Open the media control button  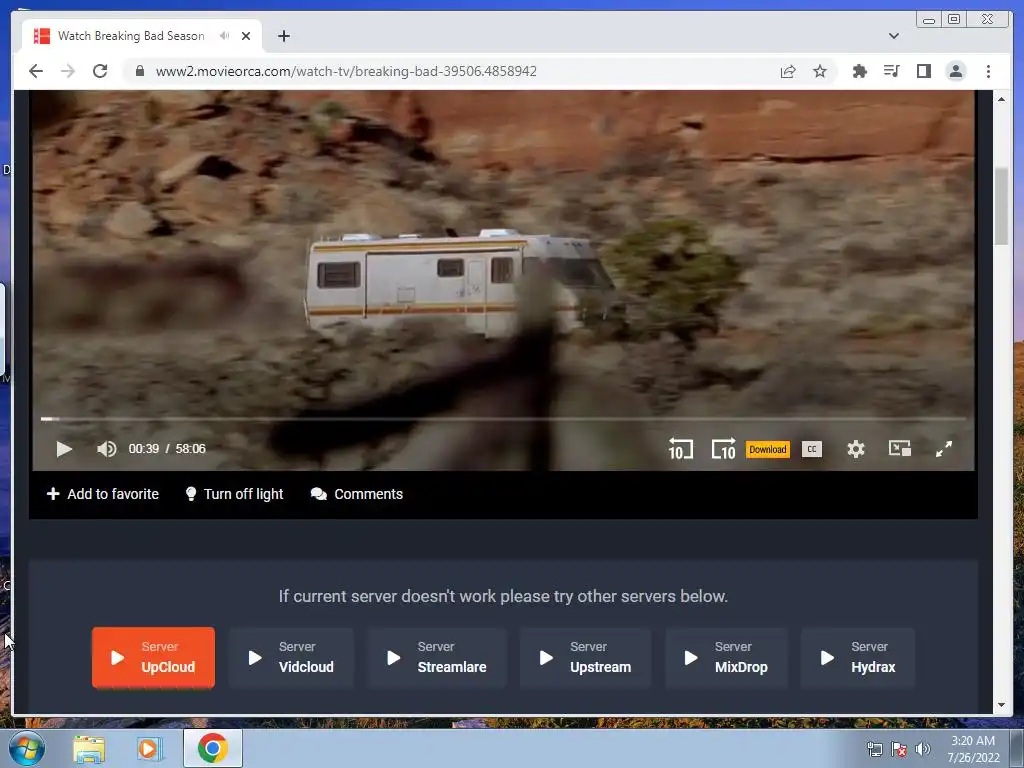coord(891,71)
